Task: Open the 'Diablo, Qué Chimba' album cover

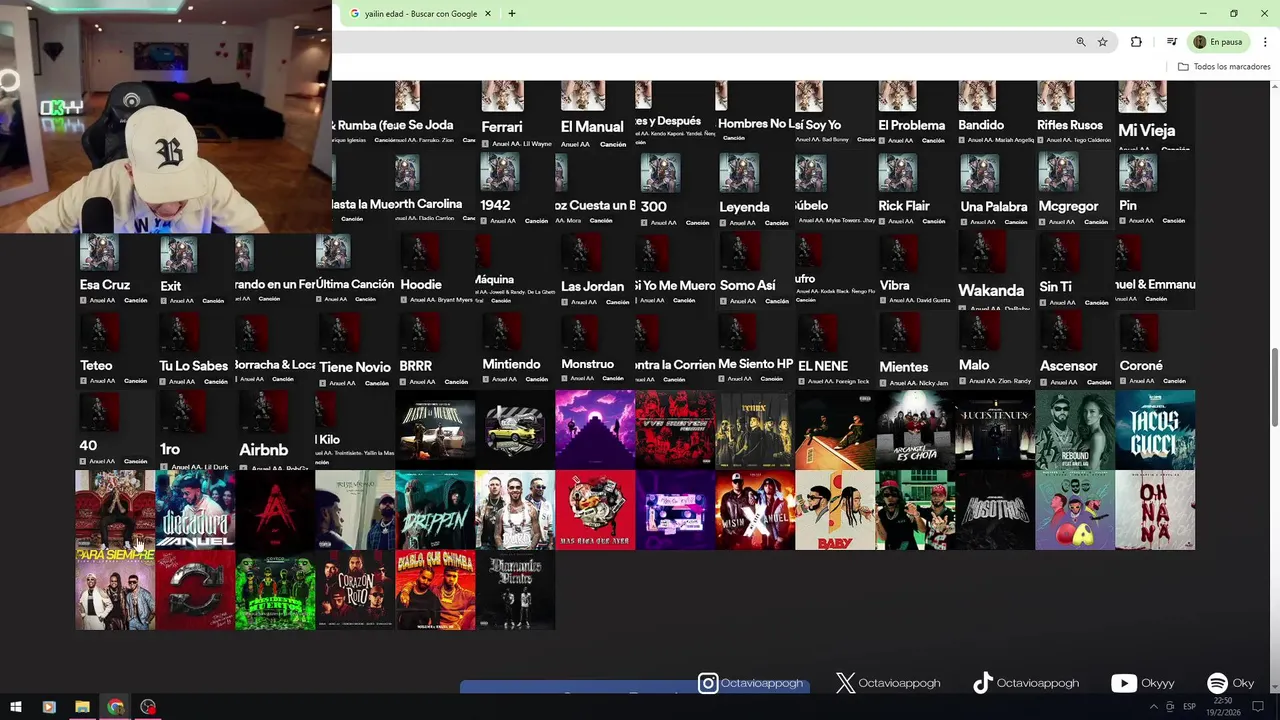Action: 435,590
